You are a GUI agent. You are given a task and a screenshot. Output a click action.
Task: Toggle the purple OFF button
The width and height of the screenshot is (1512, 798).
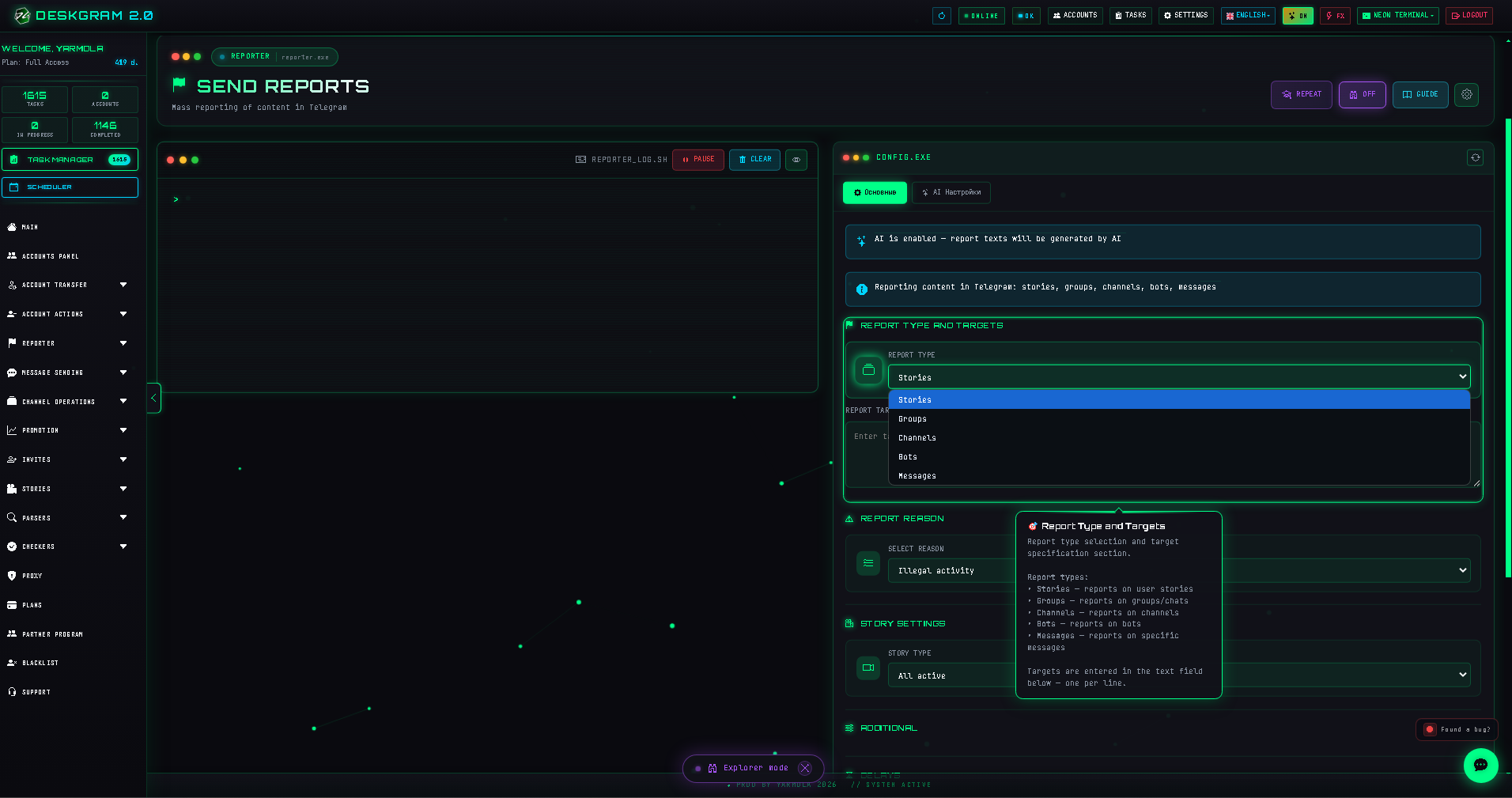click(x=1362, y=95)
